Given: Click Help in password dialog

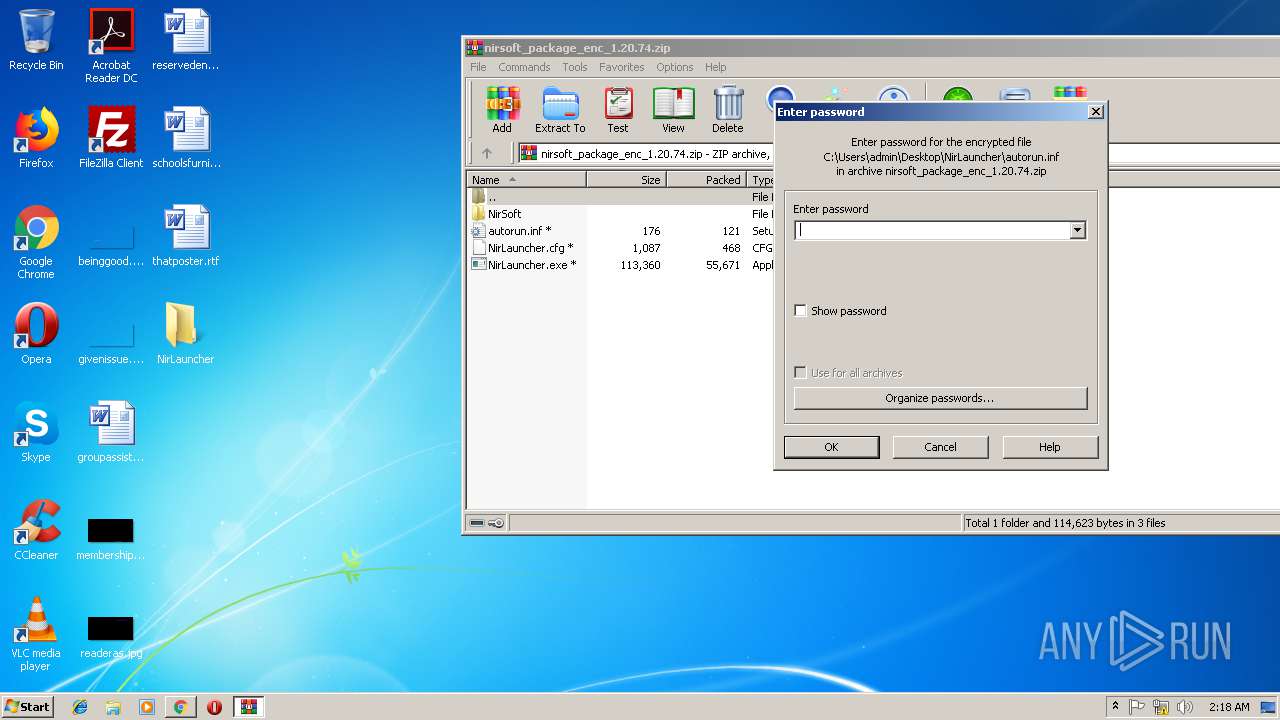Looking at the screenshot, I should pos(1050,447).
